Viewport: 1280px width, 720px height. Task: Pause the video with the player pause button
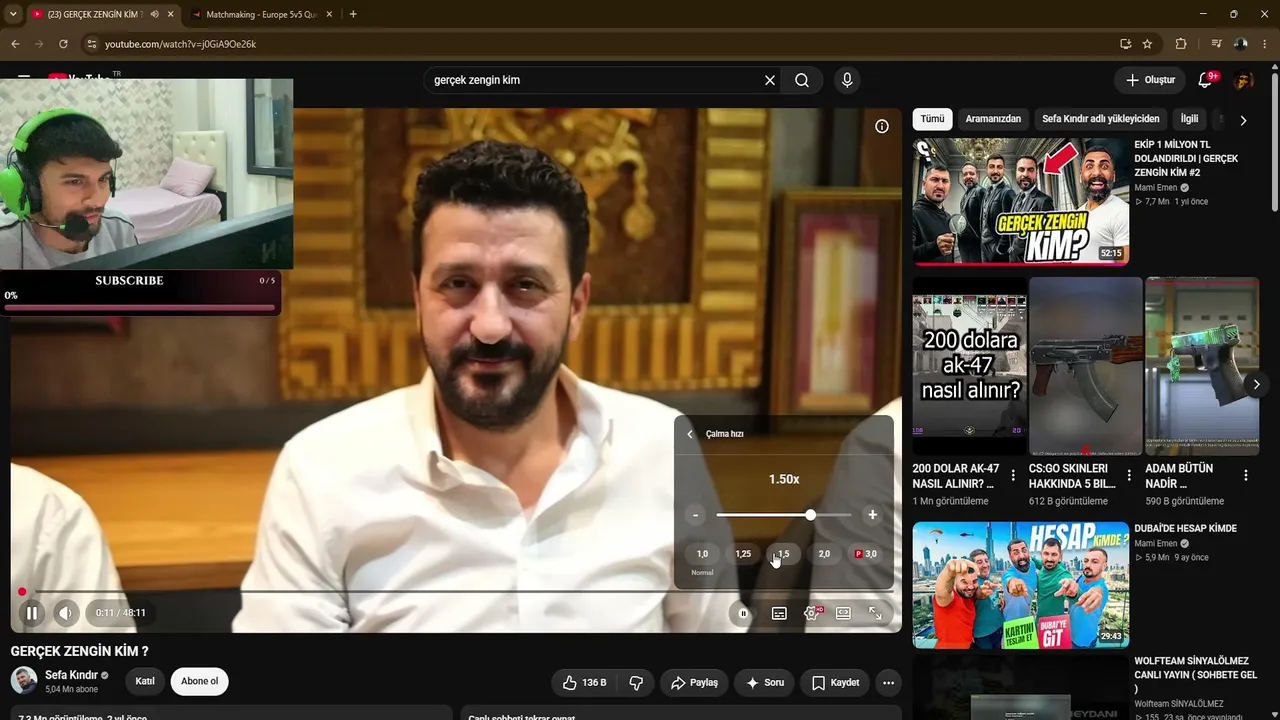31,613
